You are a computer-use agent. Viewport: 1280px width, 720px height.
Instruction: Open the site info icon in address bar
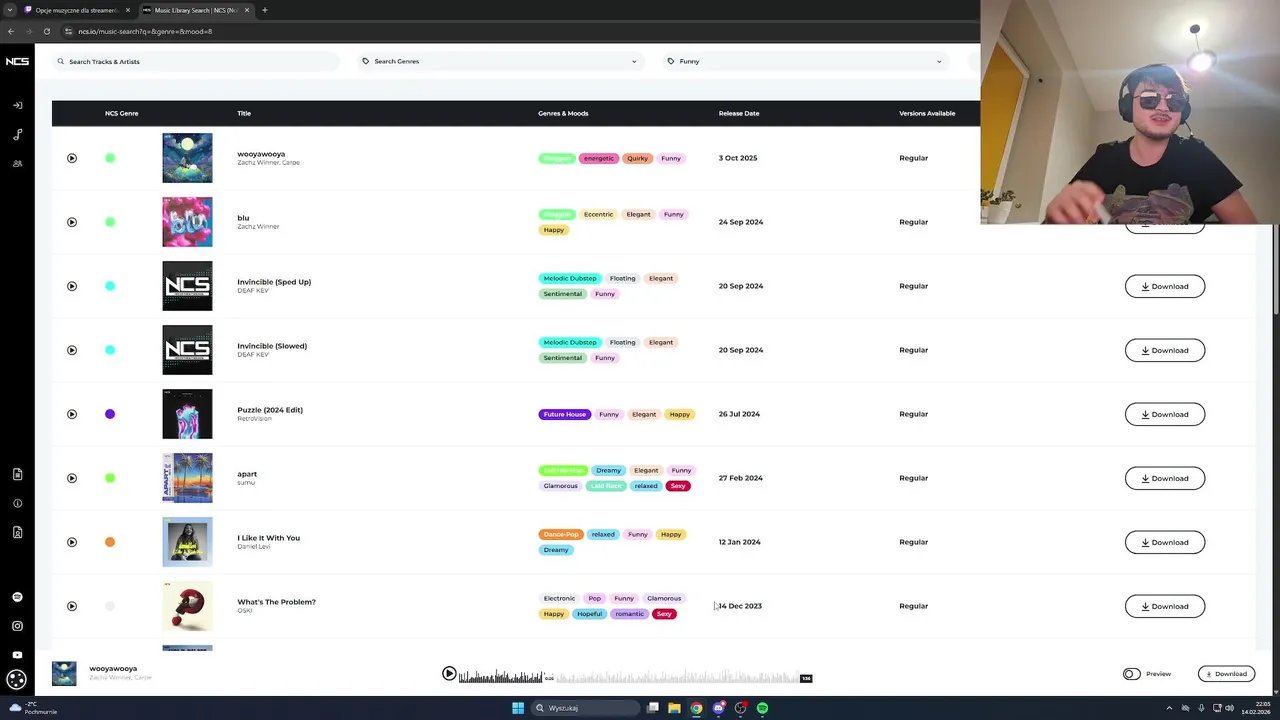(68, 31)
